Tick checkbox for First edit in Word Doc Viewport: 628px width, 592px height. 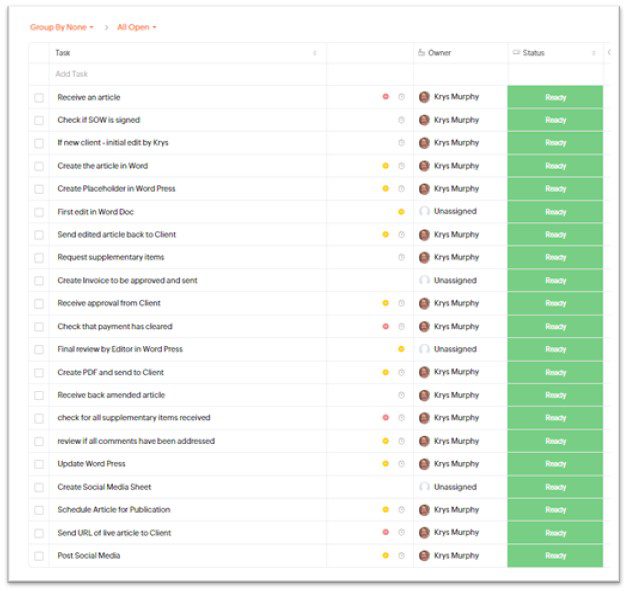[39, 212]
